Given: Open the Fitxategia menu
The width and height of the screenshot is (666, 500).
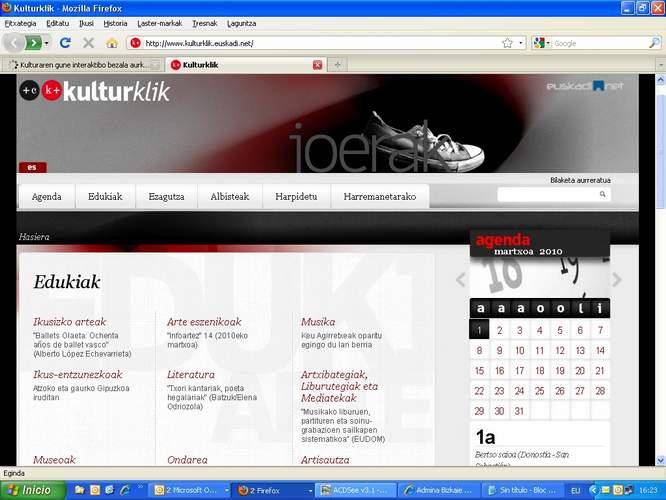Looking at the screenshot, I should pyautogui.click(x=20, y=23).
